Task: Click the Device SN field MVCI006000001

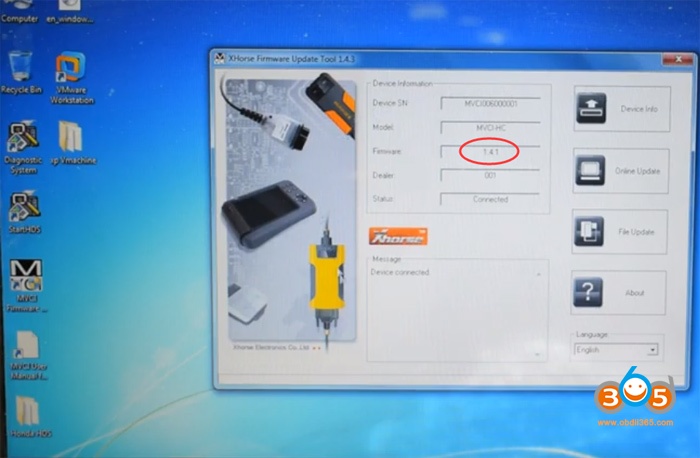Action: 490,103
